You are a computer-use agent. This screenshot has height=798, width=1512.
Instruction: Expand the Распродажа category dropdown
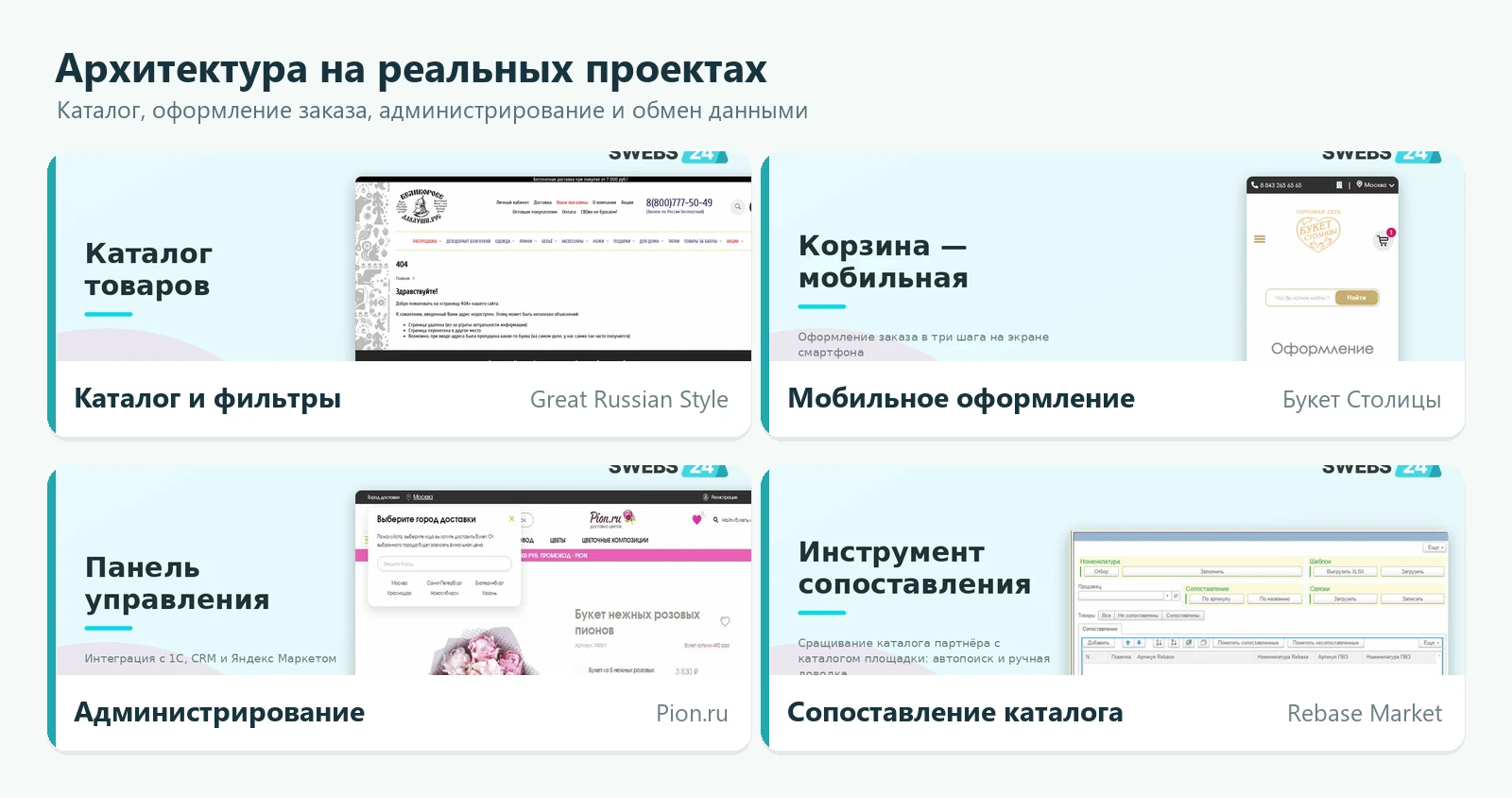tap(440, 241)
